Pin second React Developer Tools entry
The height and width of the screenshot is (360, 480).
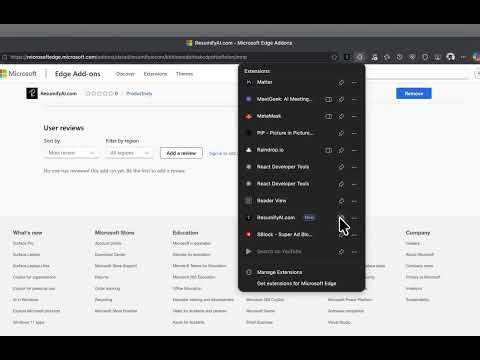(341, 184)
